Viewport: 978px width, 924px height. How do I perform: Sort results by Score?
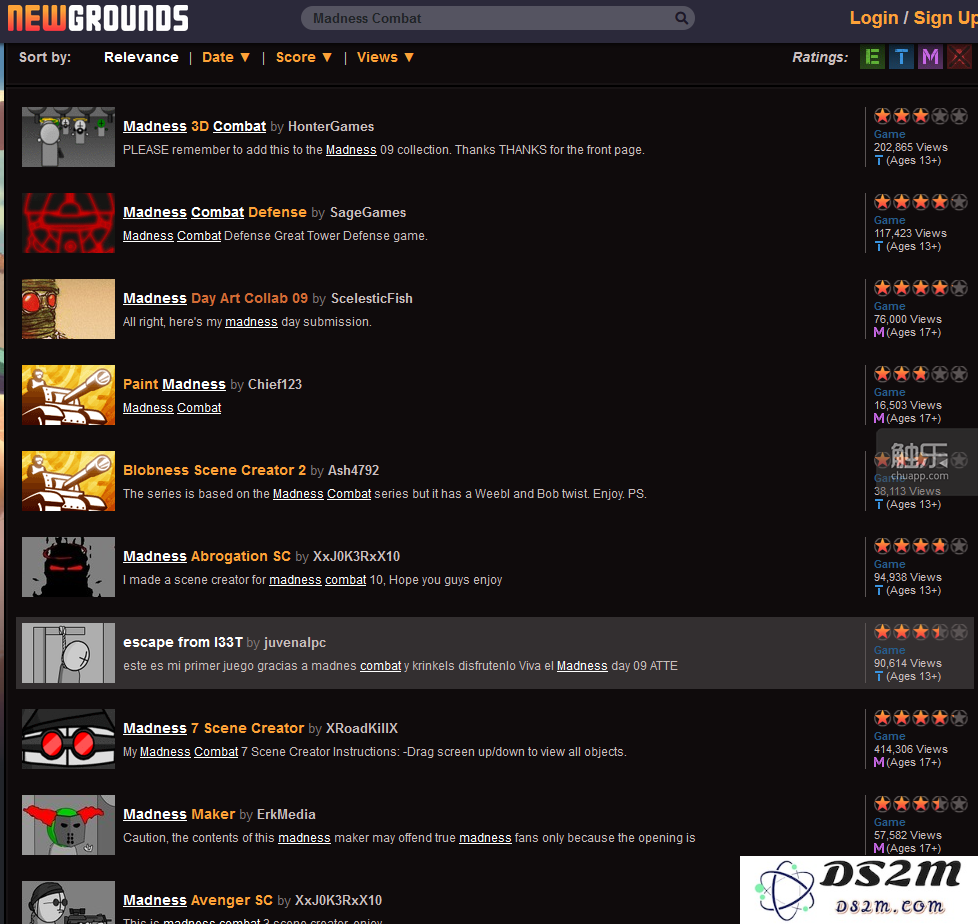(x=296, y=57)
